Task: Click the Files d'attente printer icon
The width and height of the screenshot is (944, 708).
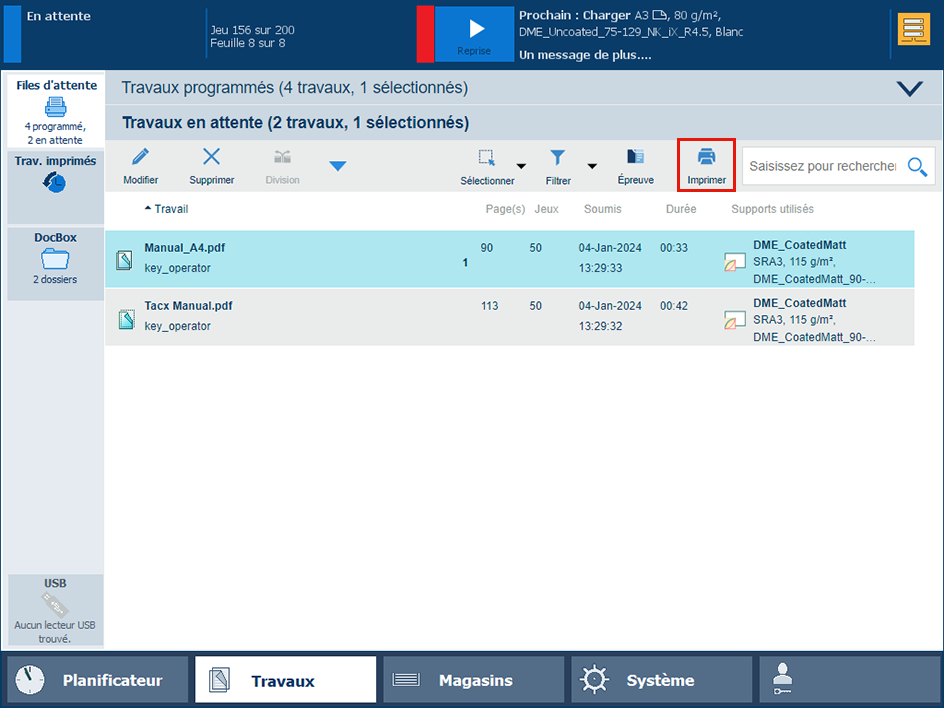Action: 55,107
